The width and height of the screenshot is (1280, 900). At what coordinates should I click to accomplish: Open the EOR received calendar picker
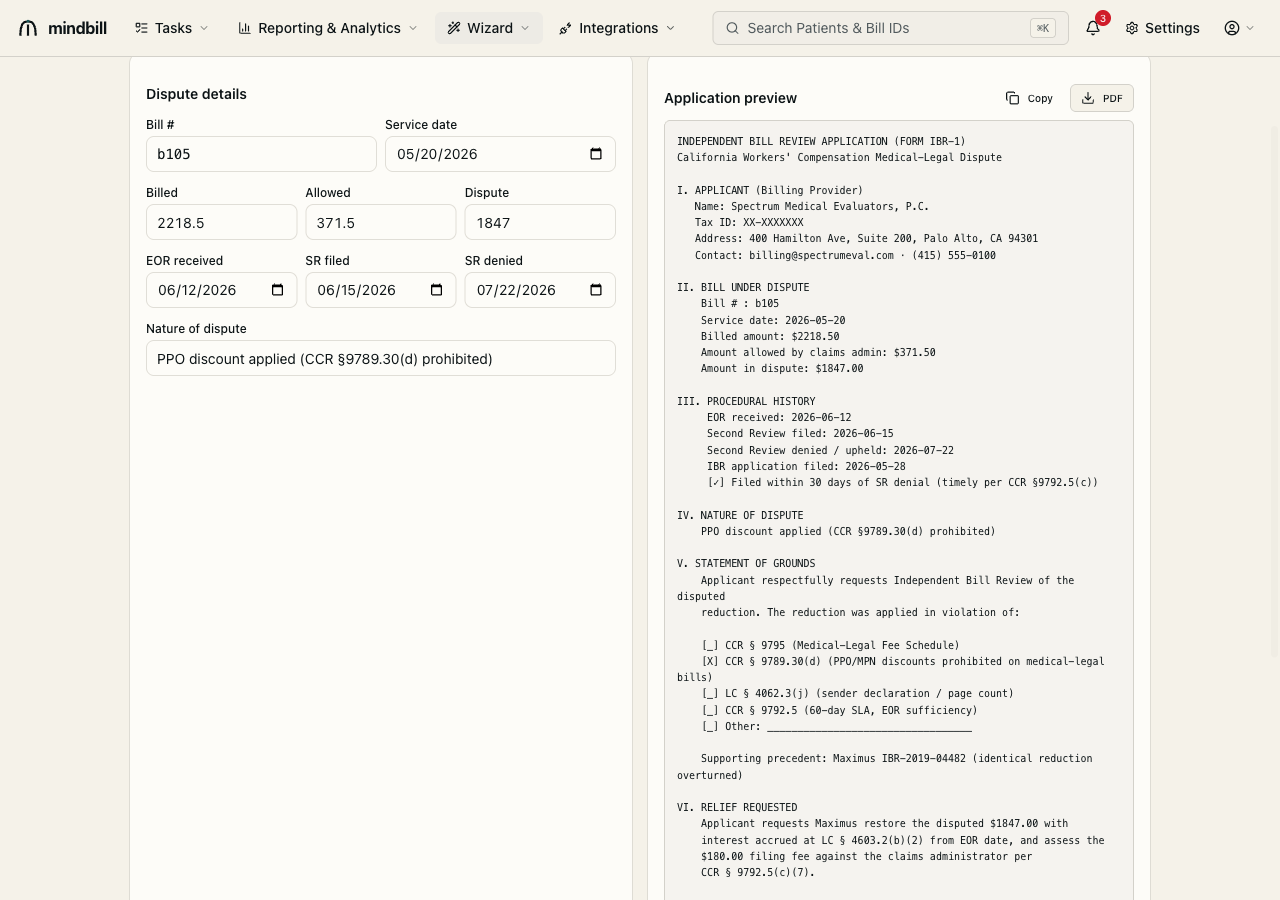click(x=278, y=290)
